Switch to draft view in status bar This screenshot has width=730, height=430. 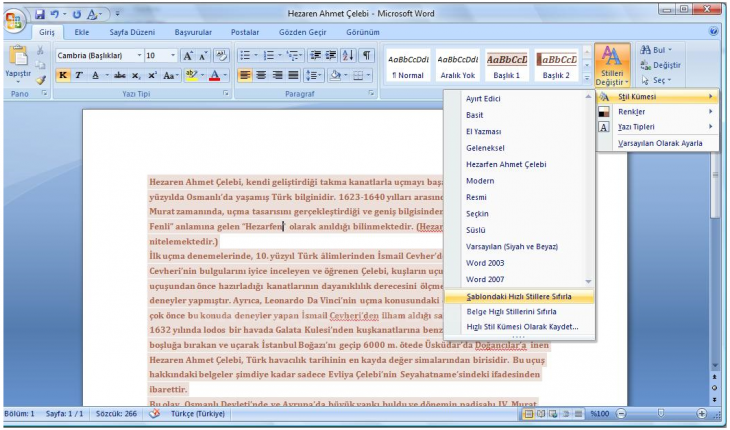[x=578, y=413]
